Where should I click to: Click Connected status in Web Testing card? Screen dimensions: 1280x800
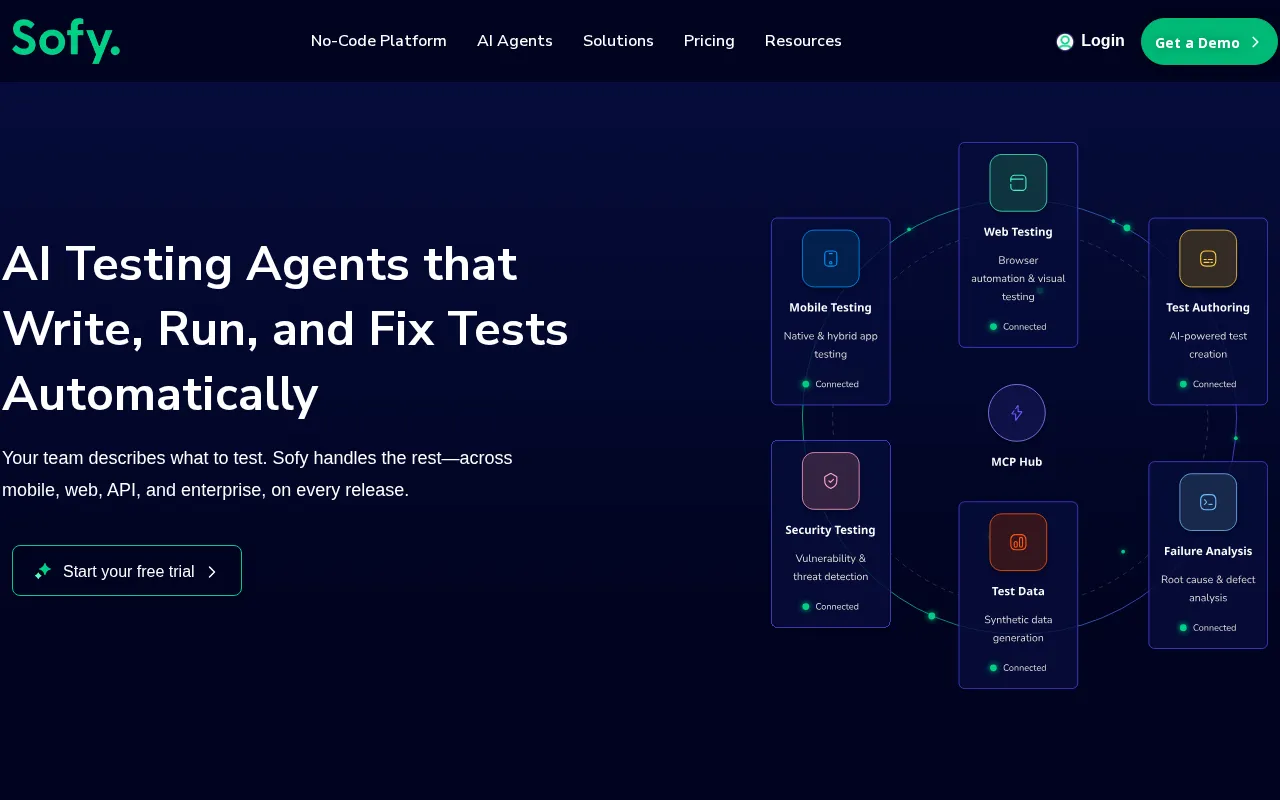pos(1018,327)
